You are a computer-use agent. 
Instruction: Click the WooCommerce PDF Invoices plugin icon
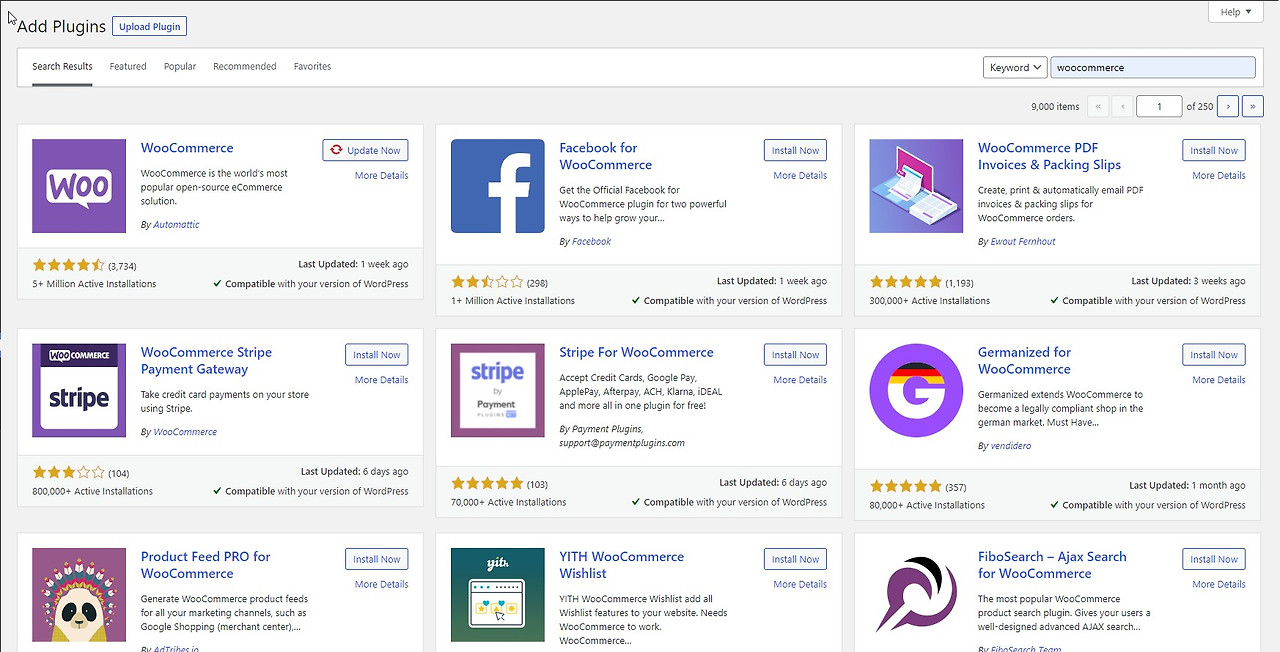916,186
